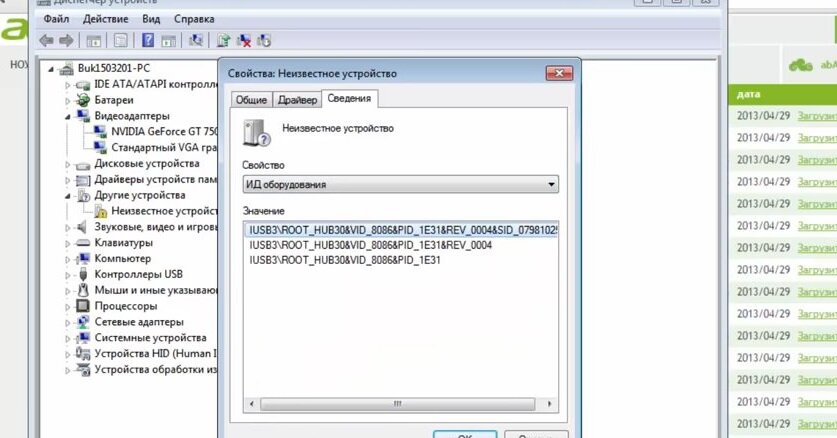Open the Действие menu
This screenshot has width=837, height=438.
(x=105, y=19)
